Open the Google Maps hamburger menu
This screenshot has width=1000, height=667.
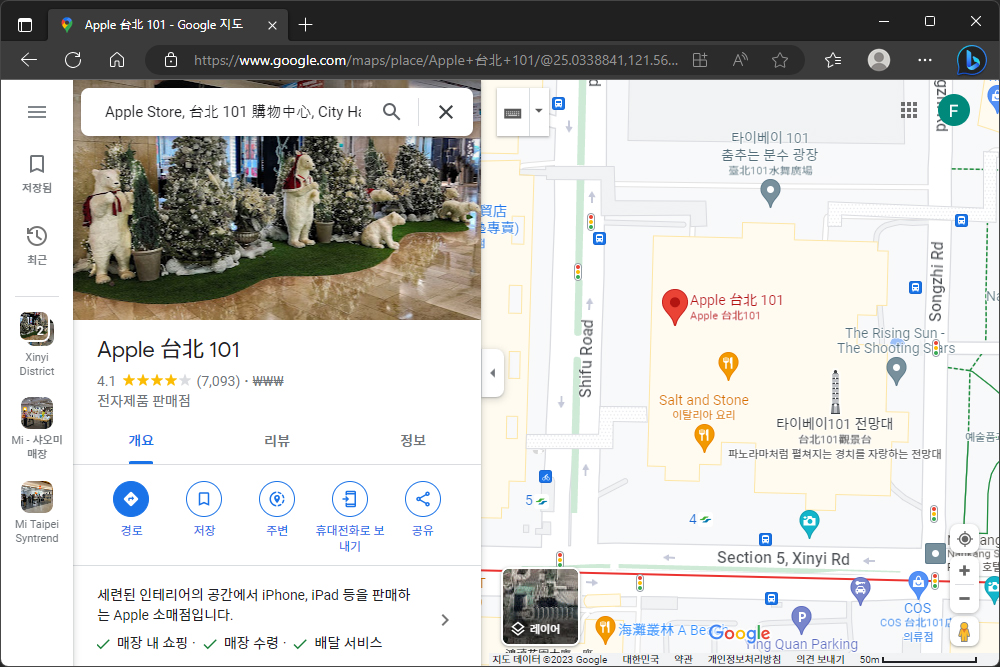[x=37, y=112]
